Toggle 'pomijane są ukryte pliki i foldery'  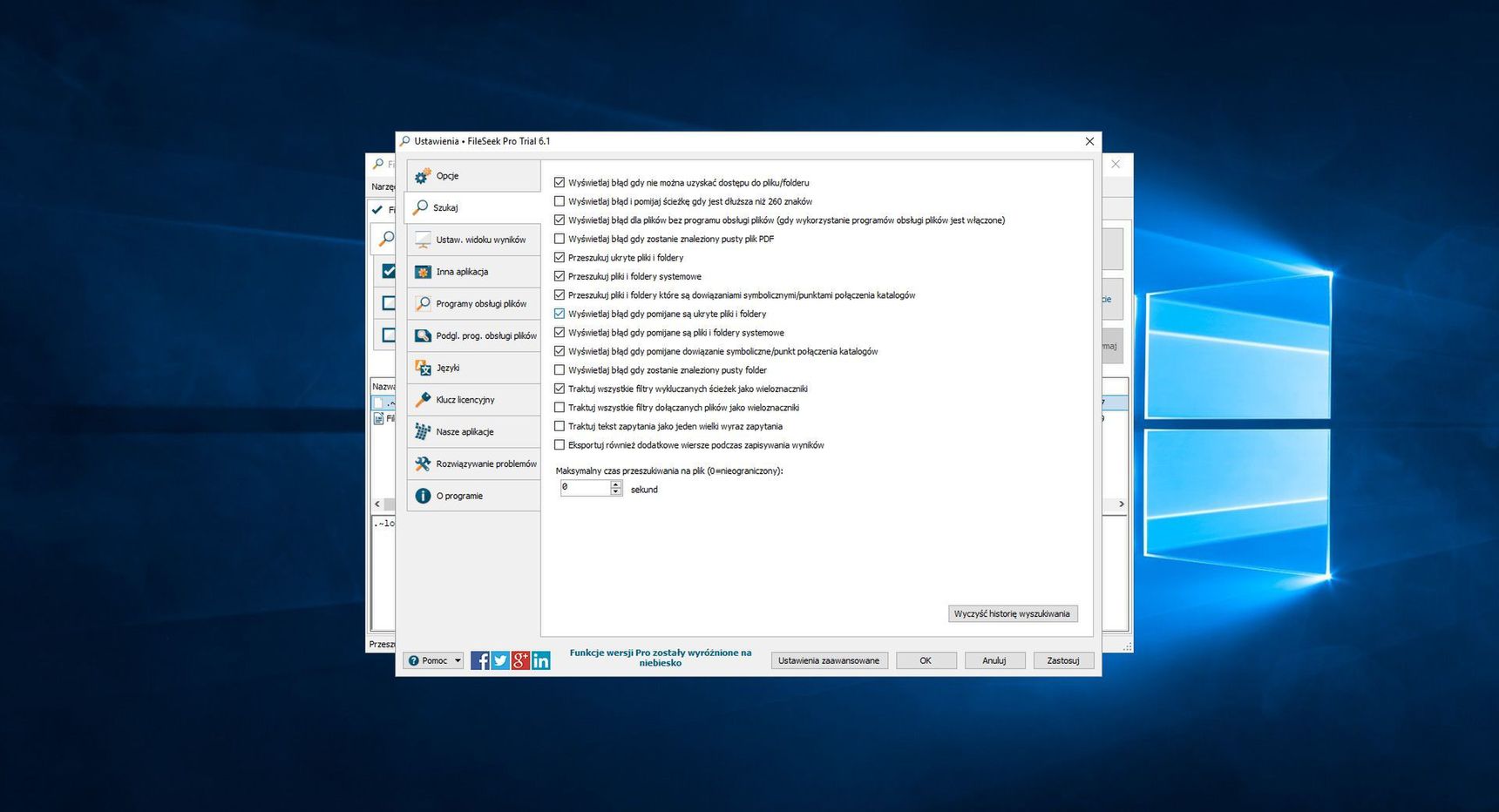click(560, 314)
